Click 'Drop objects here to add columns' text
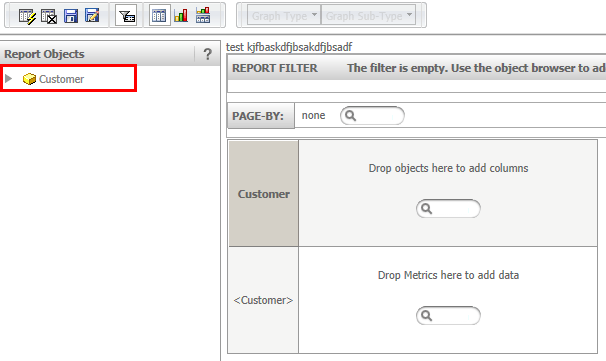Viewport: 606px width, 361px height. (x=448, y=168)
